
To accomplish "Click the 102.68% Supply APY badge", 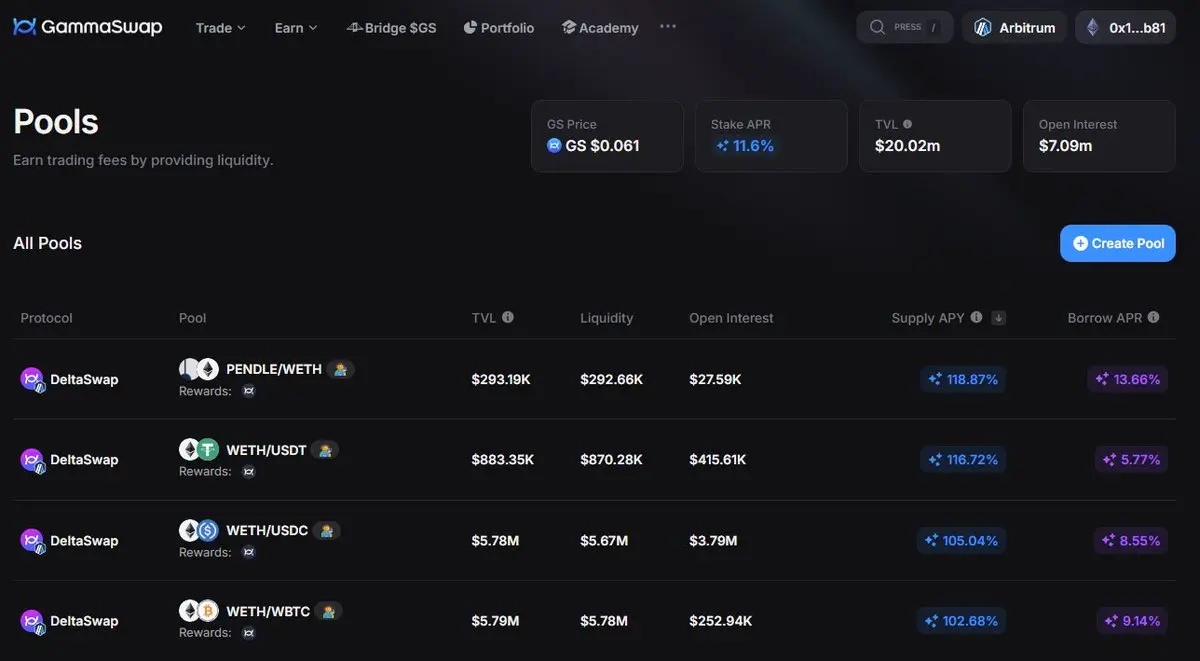I will [x=961, y=621].
